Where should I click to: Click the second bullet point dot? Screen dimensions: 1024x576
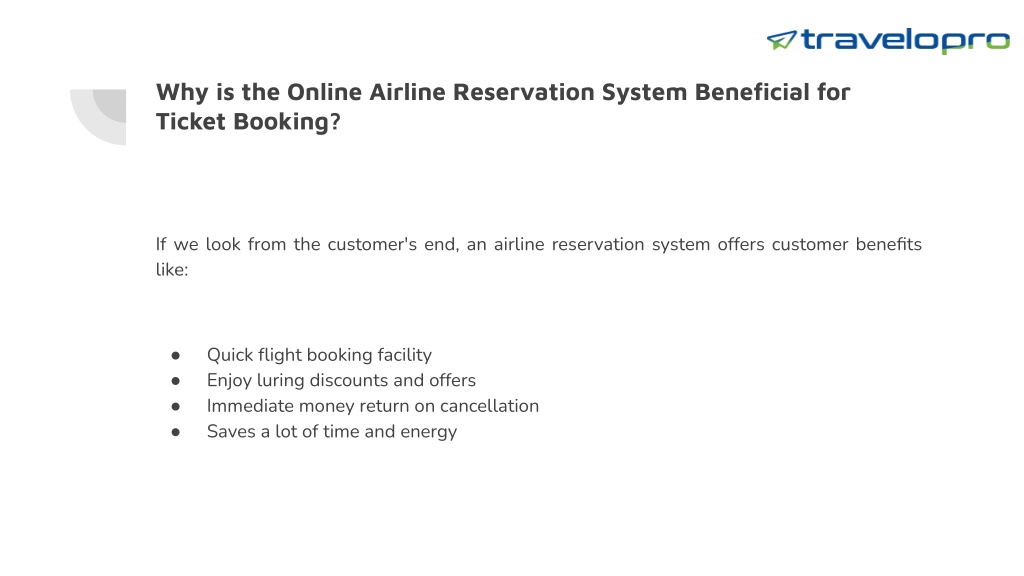176,381
